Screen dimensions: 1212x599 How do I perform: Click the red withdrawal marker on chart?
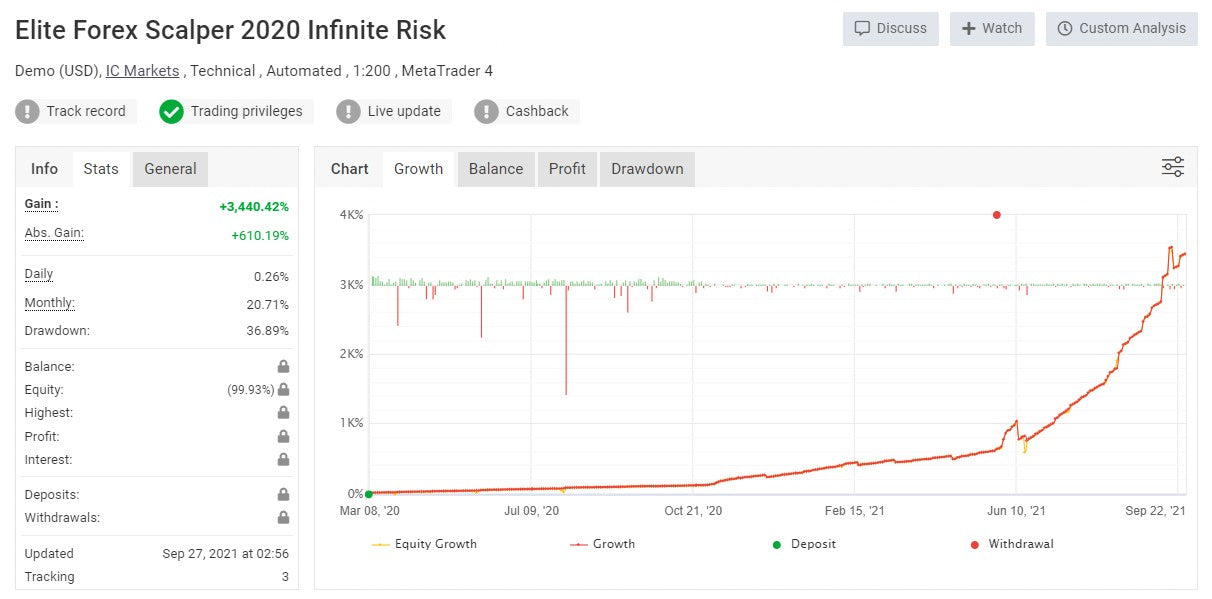point(996,215)
